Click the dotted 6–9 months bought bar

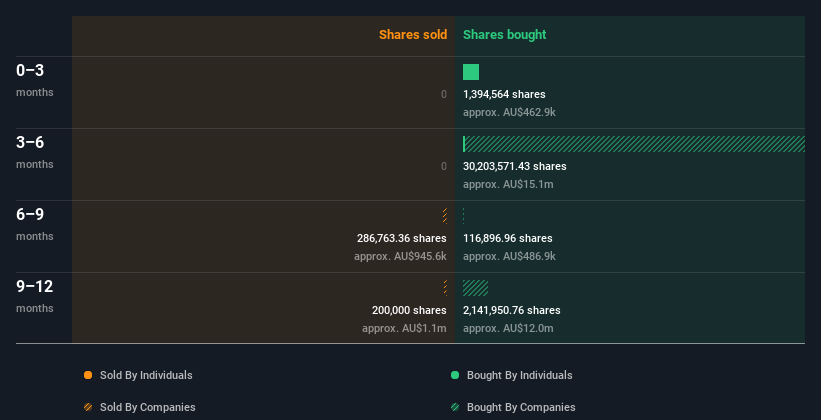click(464, 216)
